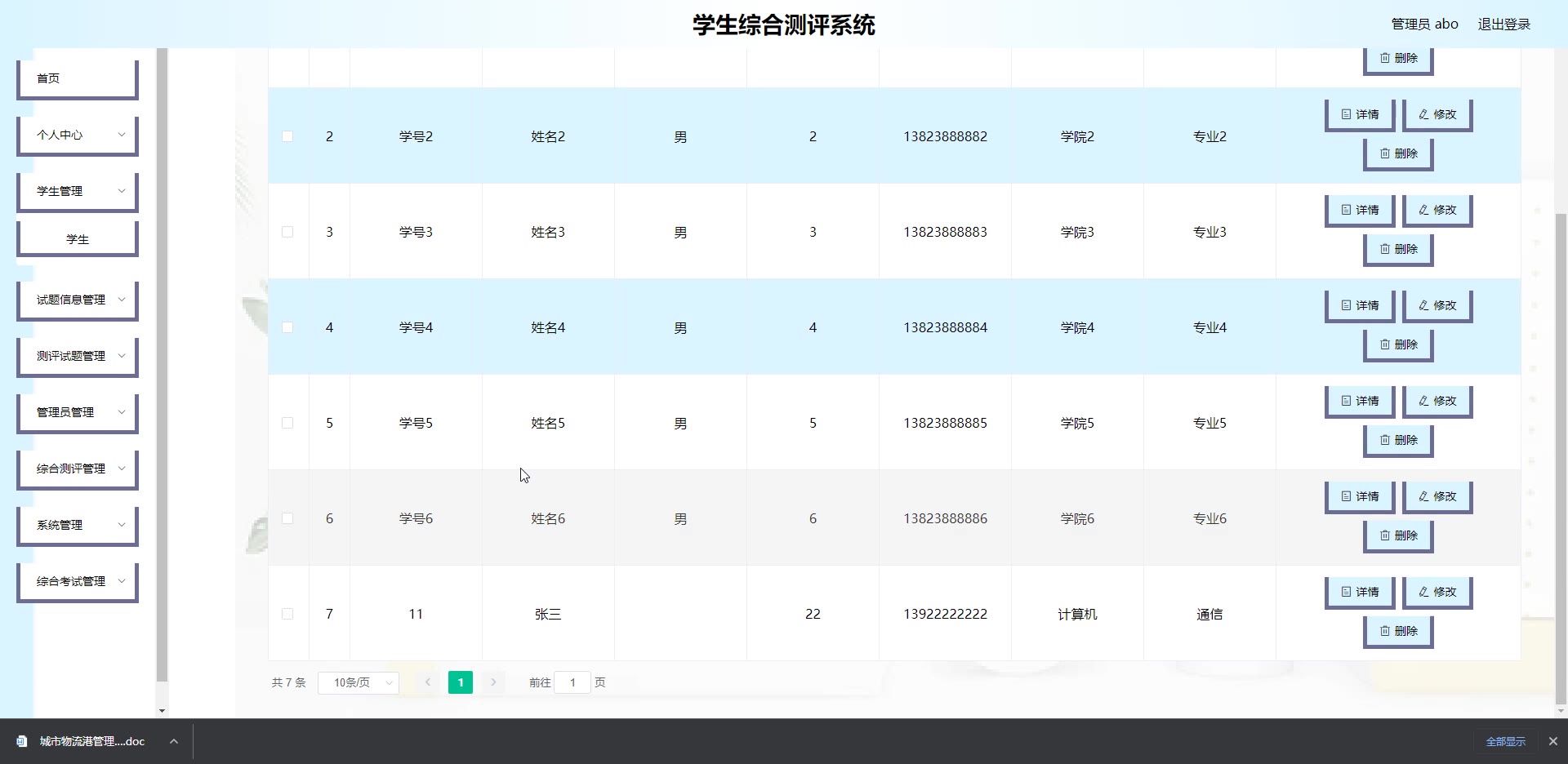The height and width of the screenshot is (764, 1568).
Task: Expand the 个人中心 menu
Action: click(78, 135)
